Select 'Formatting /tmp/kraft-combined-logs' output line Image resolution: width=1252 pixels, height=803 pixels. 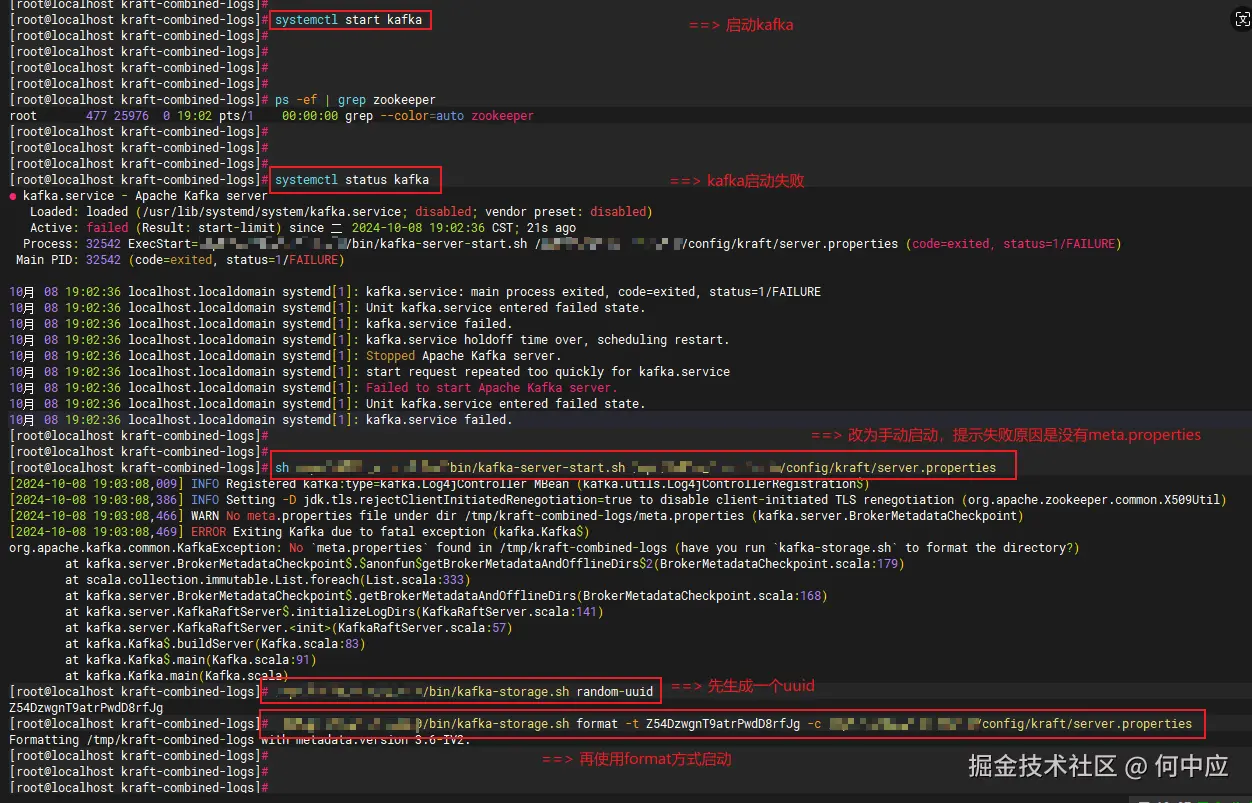tap(240, 740)
